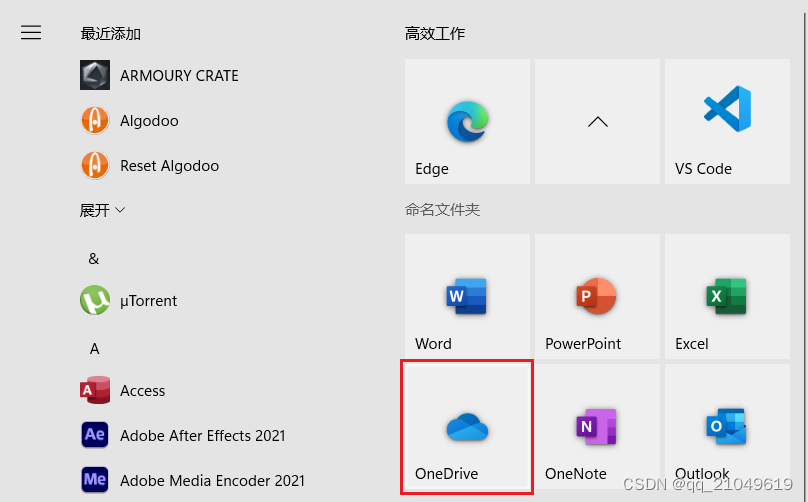Click the Reset Algodoo icon
Screen dimensions: 808x502
95,165
